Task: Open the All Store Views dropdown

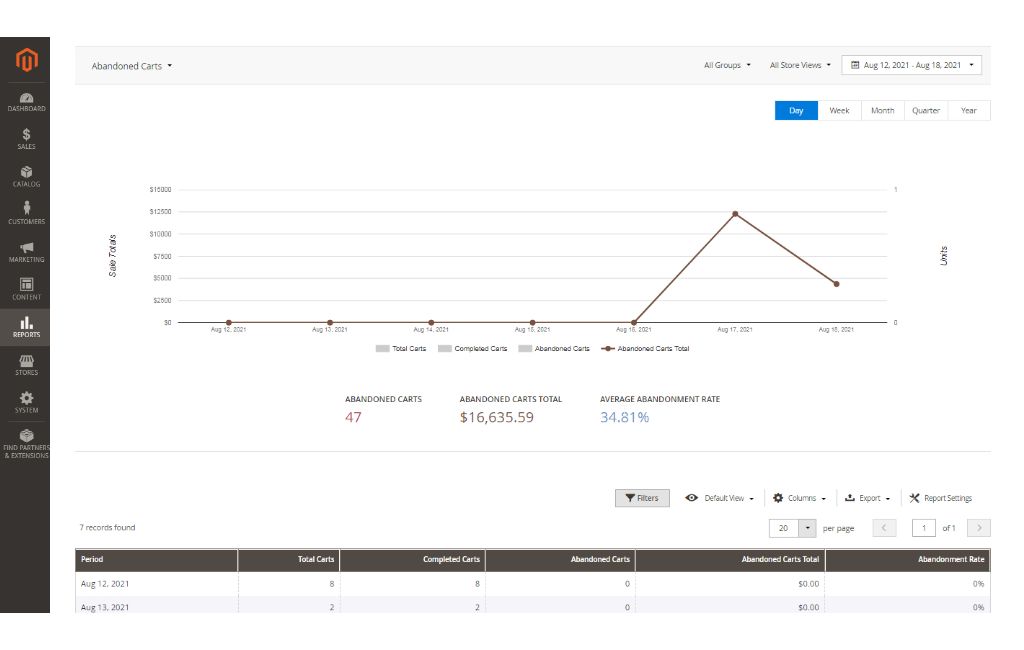Action: [x=800, y=65]
